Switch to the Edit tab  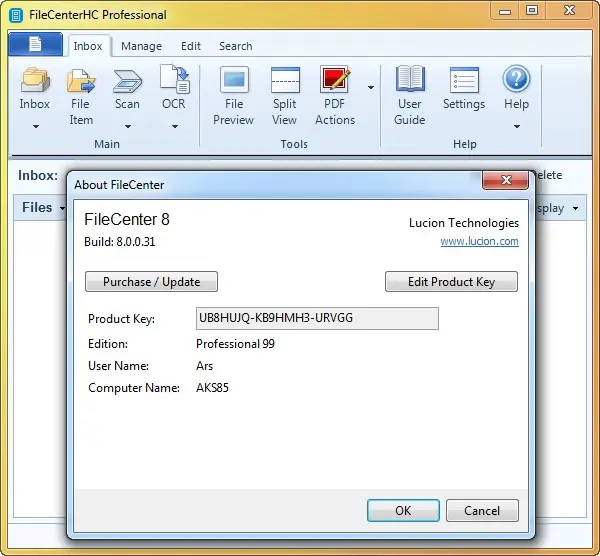[191, 46]
